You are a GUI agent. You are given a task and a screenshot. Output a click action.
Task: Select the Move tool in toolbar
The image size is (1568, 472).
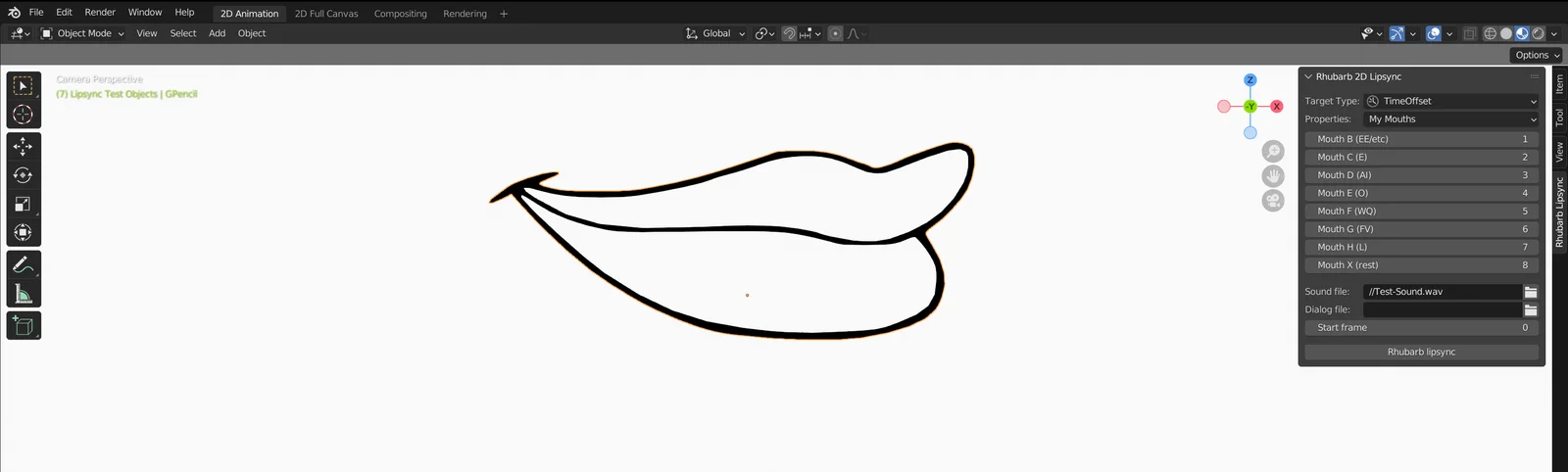(24, 147)
